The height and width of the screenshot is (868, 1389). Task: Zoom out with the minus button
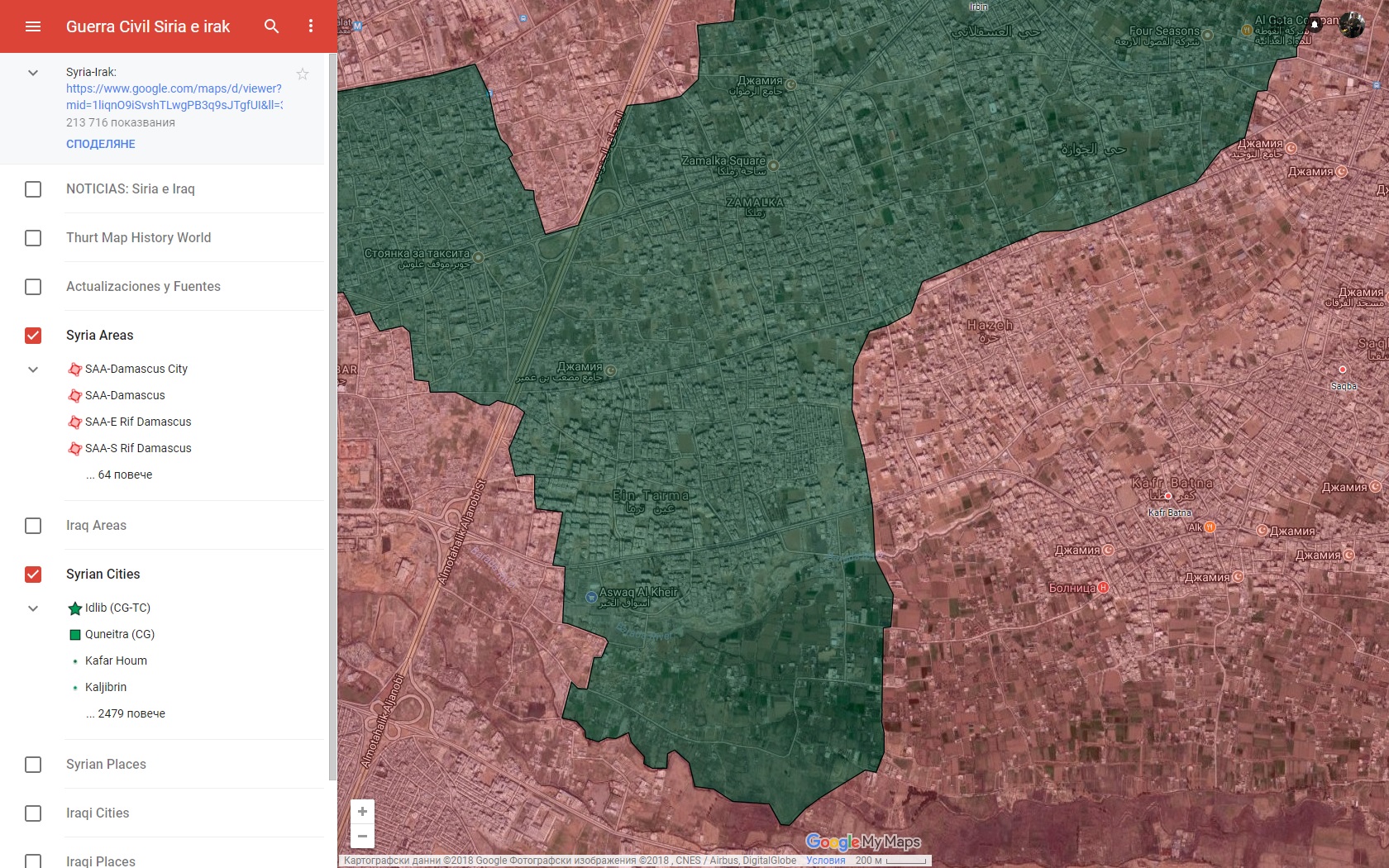[362, 836]
